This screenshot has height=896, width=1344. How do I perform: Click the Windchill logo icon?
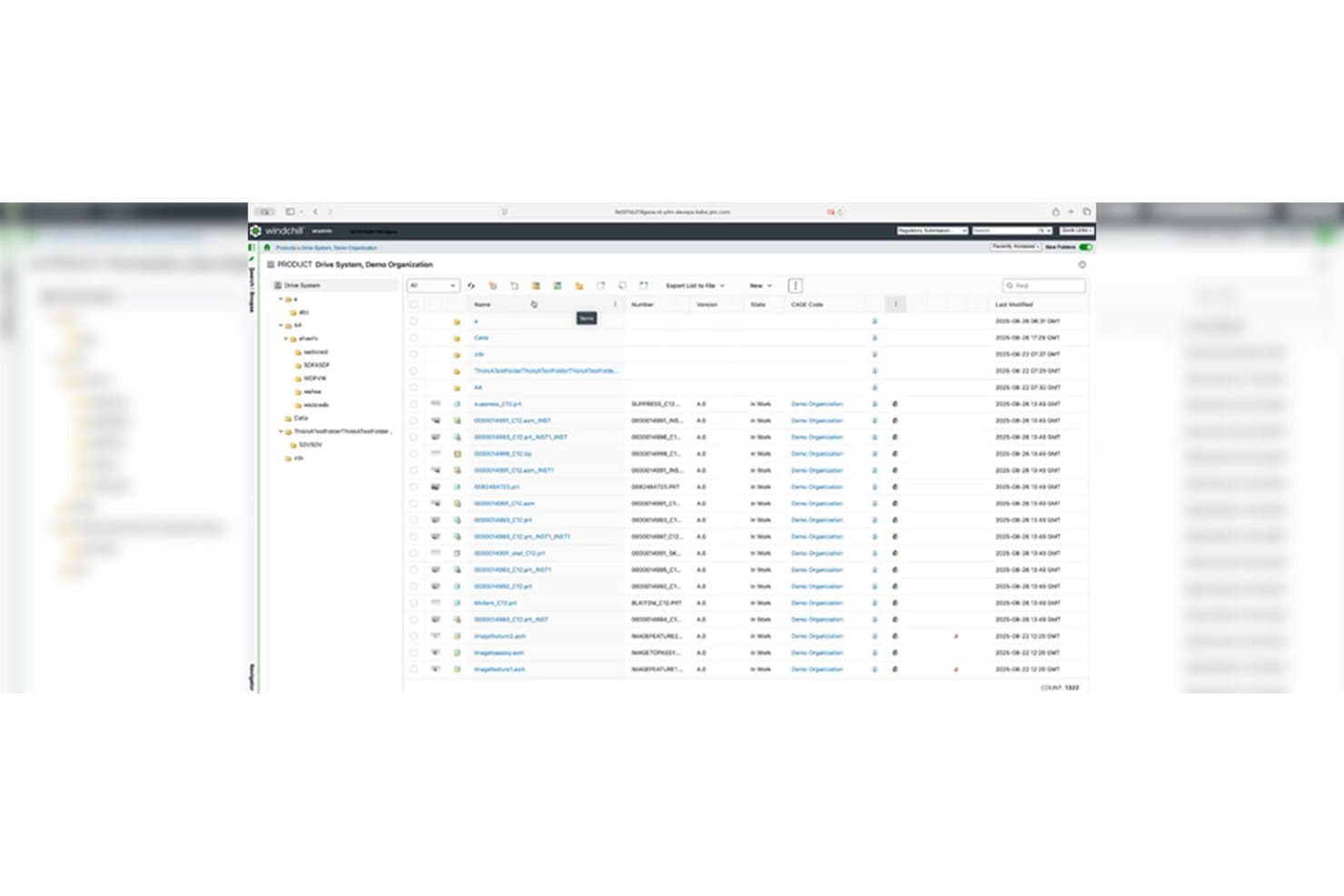pos(256,231)
